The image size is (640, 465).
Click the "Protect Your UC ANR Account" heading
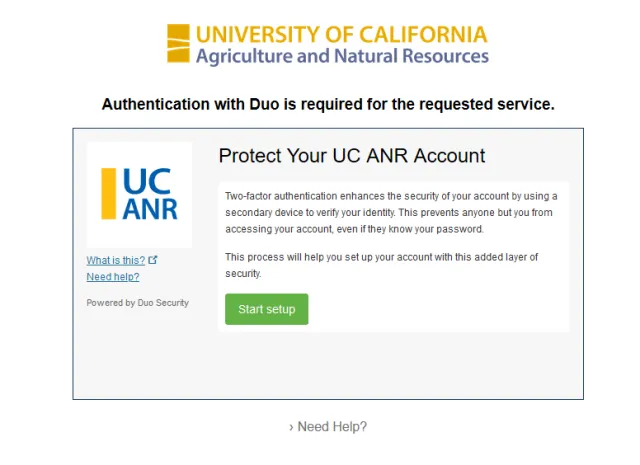point(352,156)
